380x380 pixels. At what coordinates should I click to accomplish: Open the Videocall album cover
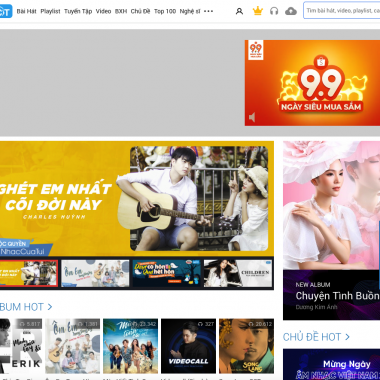click(188, 346)
